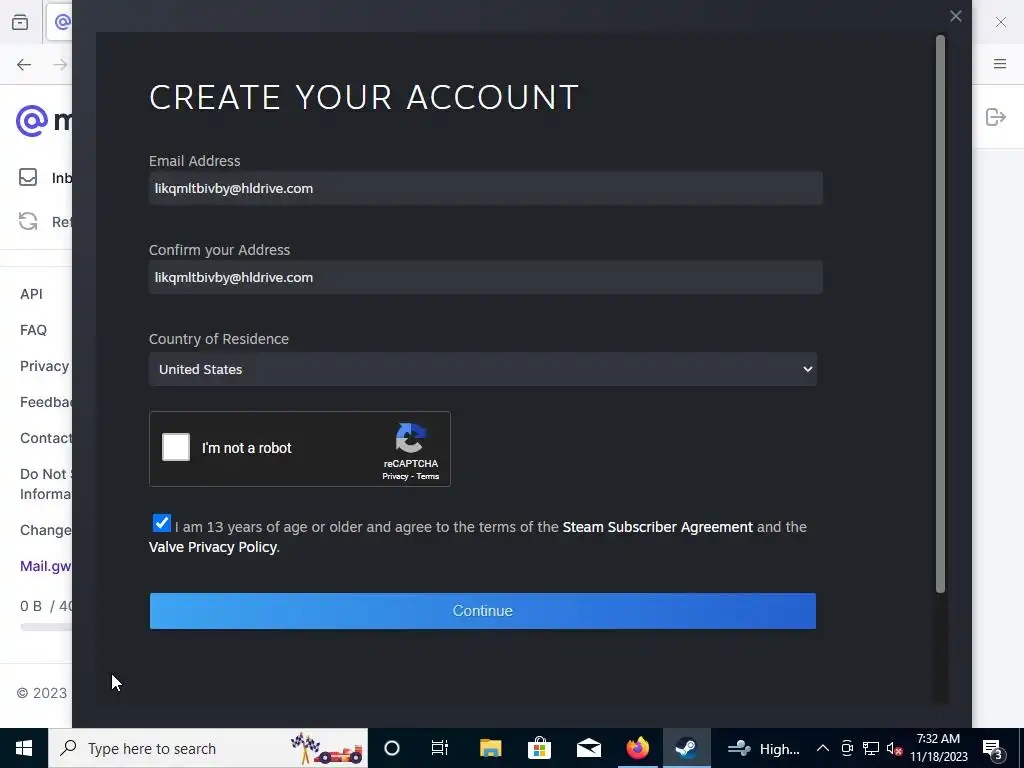1024x768 pixels.
Task: Click the mail site @ logo
Action: [x=32, y=121]
